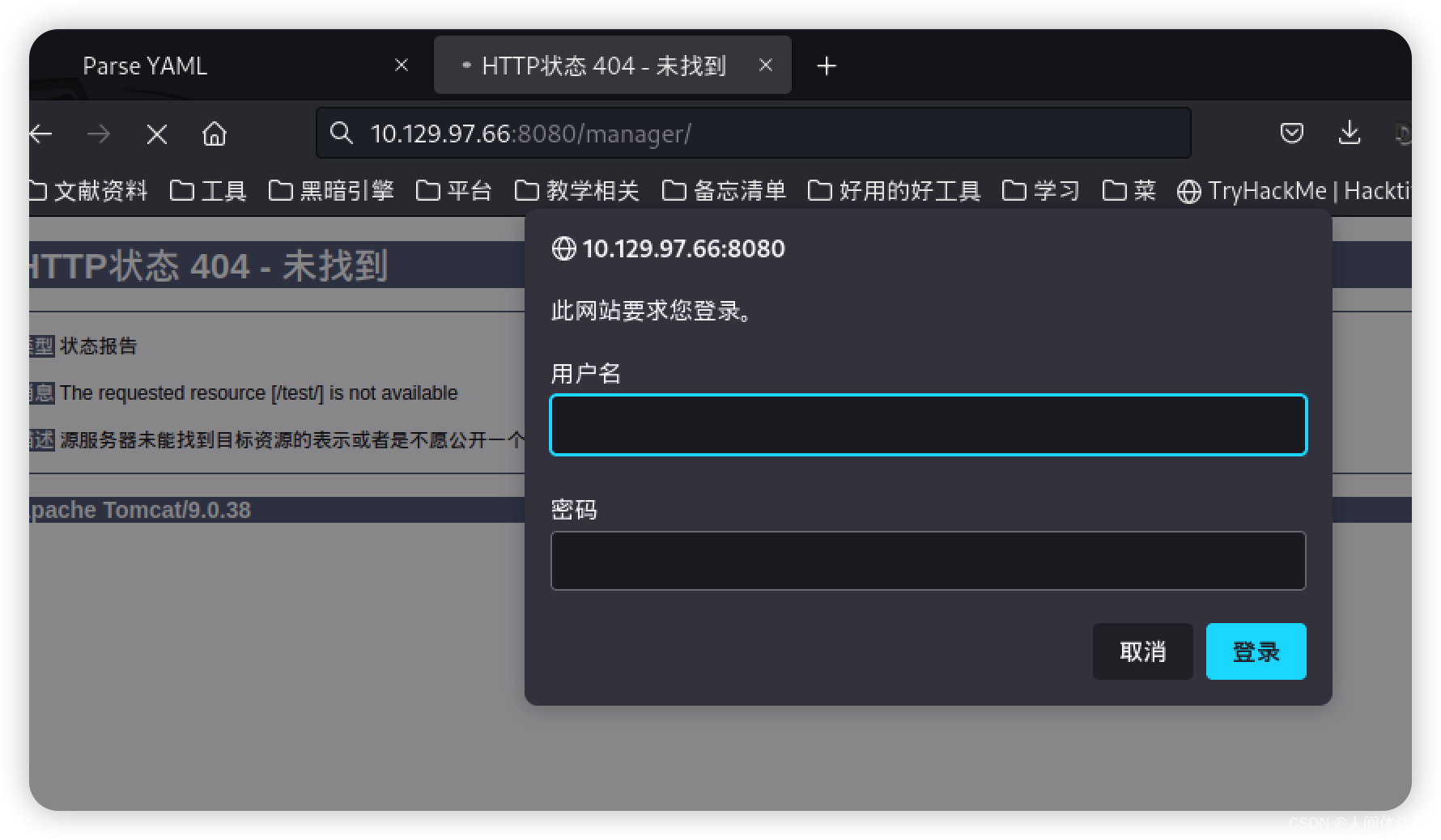1441x840 pixels.
Task: Click the requested resource [/test/] message
Action: pos(259,393)
